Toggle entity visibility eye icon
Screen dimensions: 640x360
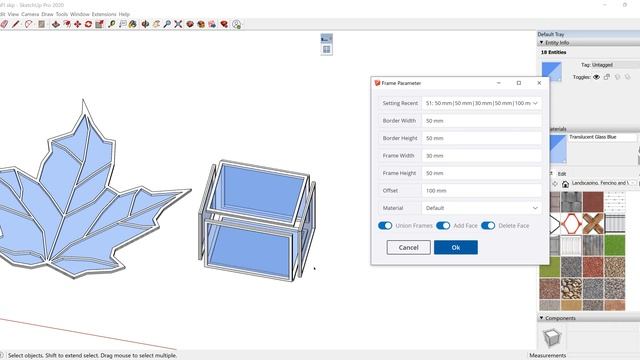pyautogui.click(x=596, y=77)
